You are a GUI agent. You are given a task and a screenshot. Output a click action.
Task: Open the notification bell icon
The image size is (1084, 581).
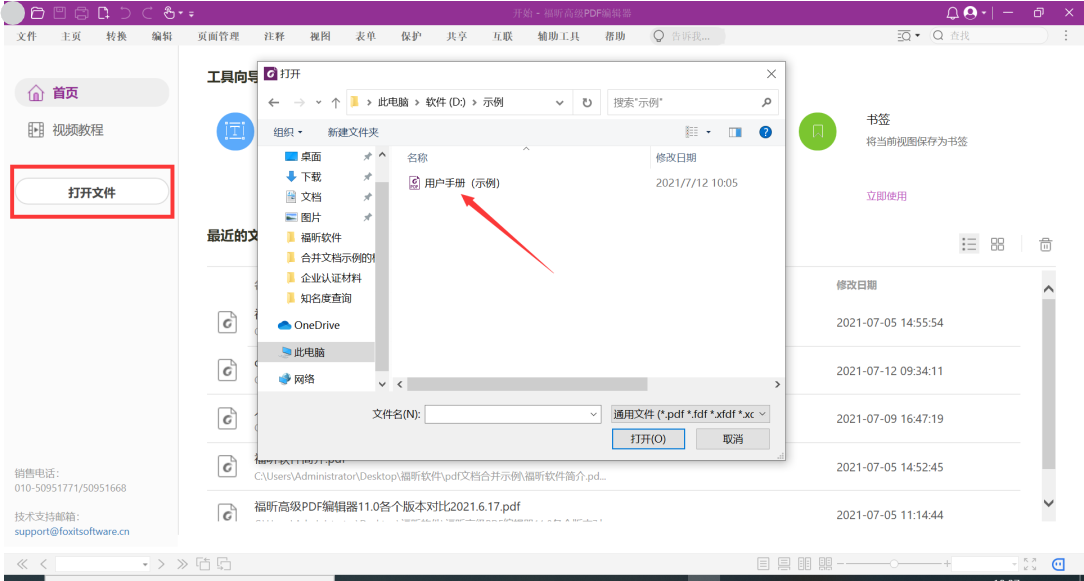click(954, 13)
